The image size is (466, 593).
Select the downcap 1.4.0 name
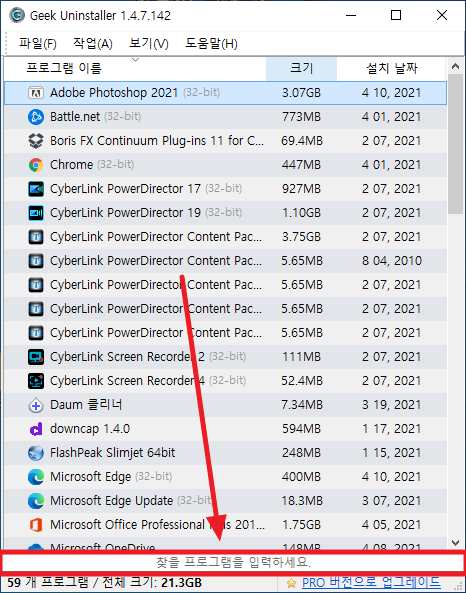[90, 429]
